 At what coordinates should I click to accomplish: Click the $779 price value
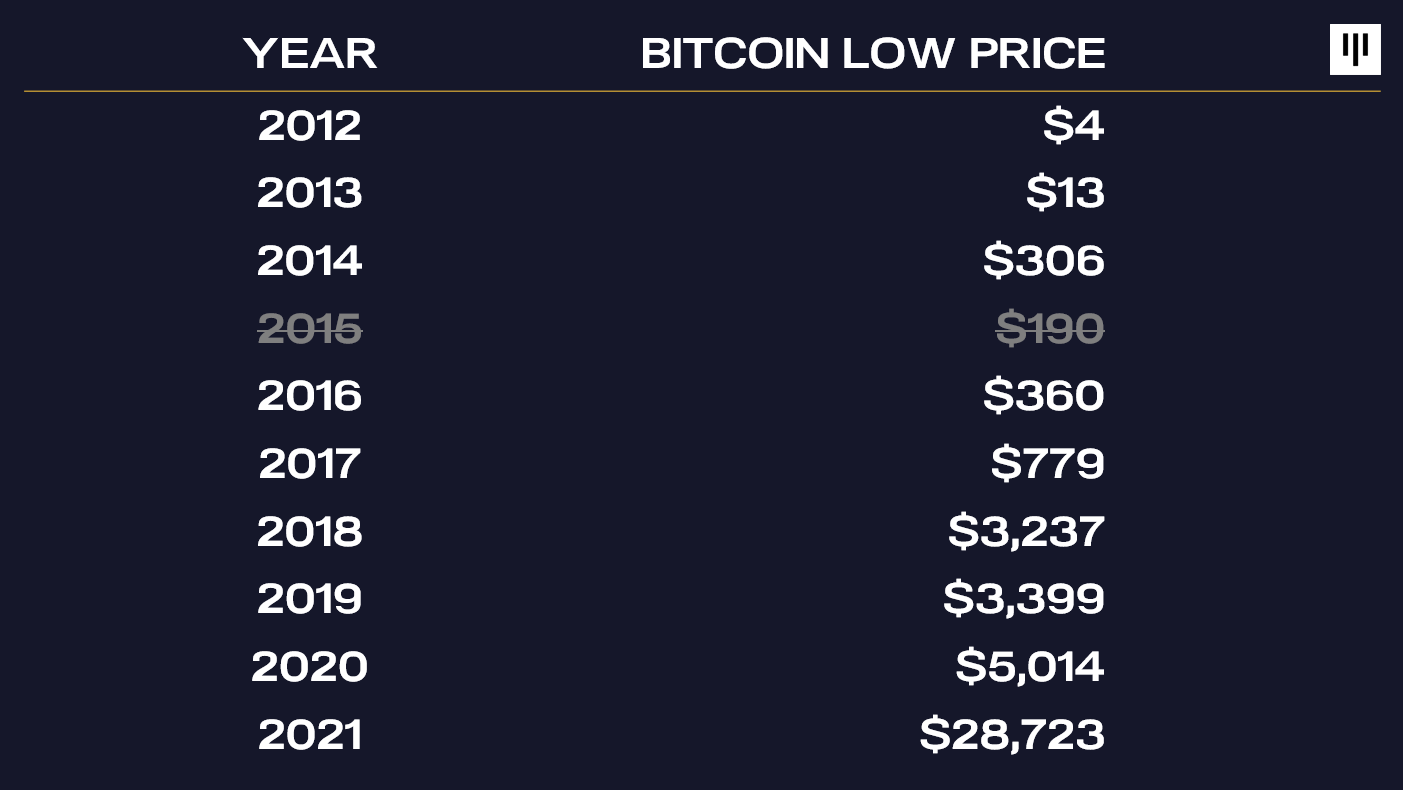pos(1048,463)
